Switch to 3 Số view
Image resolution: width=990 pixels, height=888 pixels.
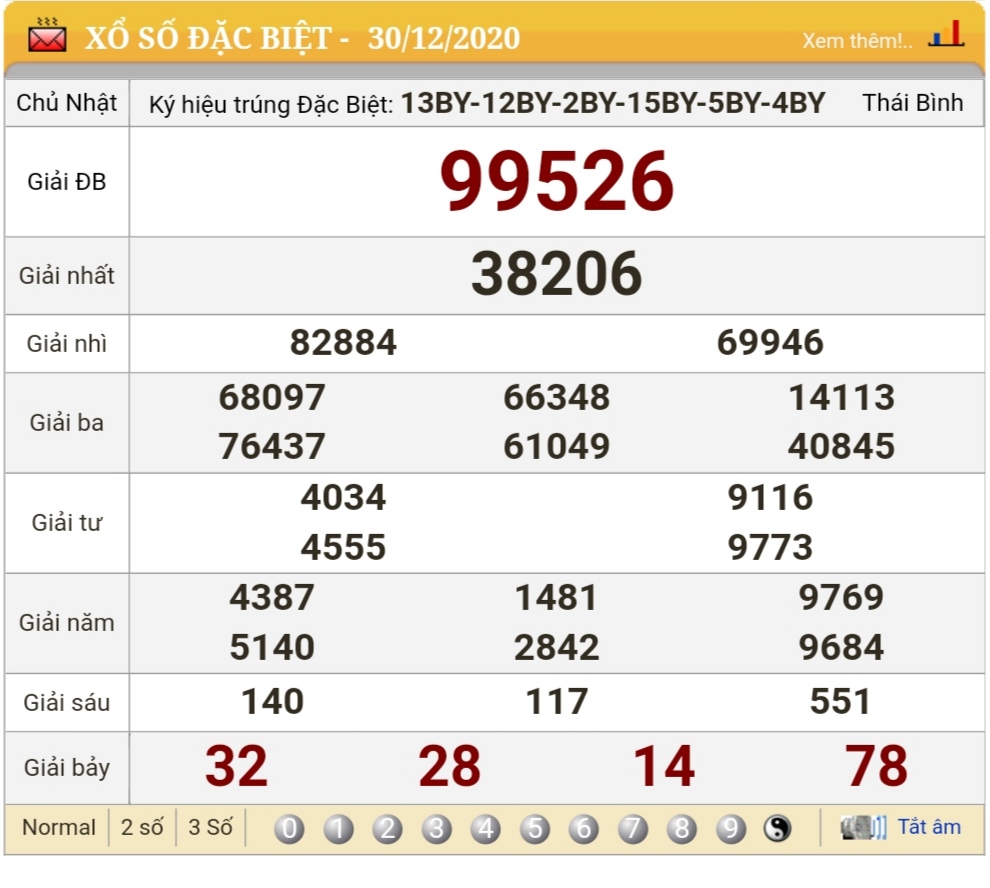(210, 828)
